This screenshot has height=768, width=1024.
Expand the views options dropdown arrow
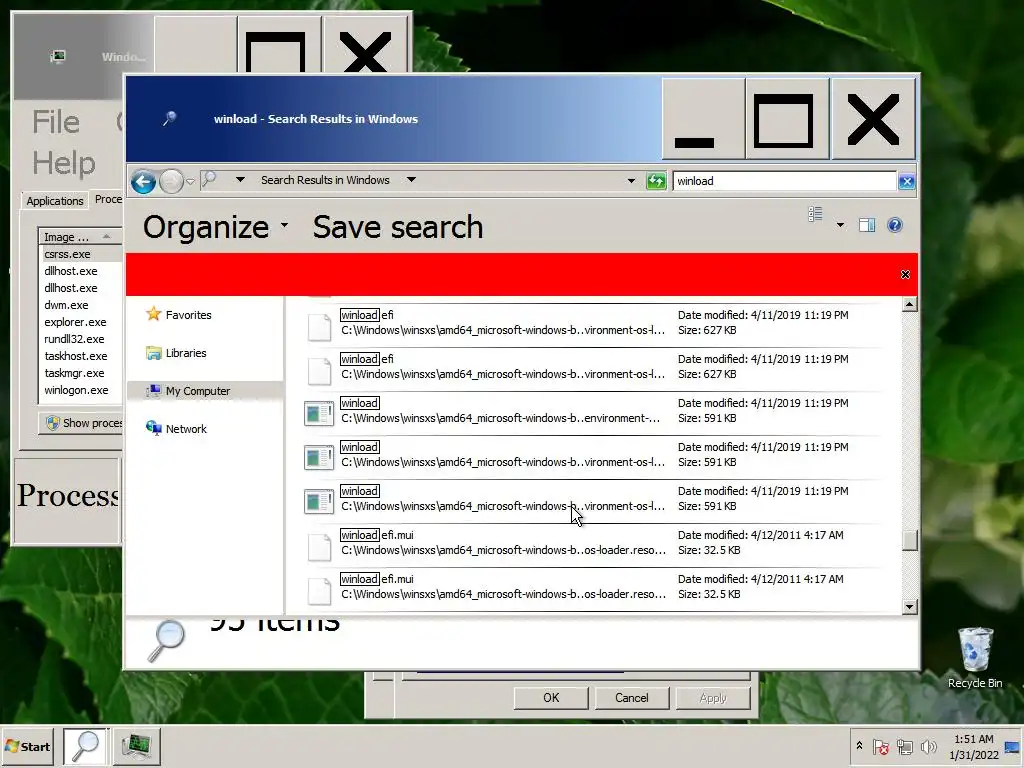coord(840,225)
